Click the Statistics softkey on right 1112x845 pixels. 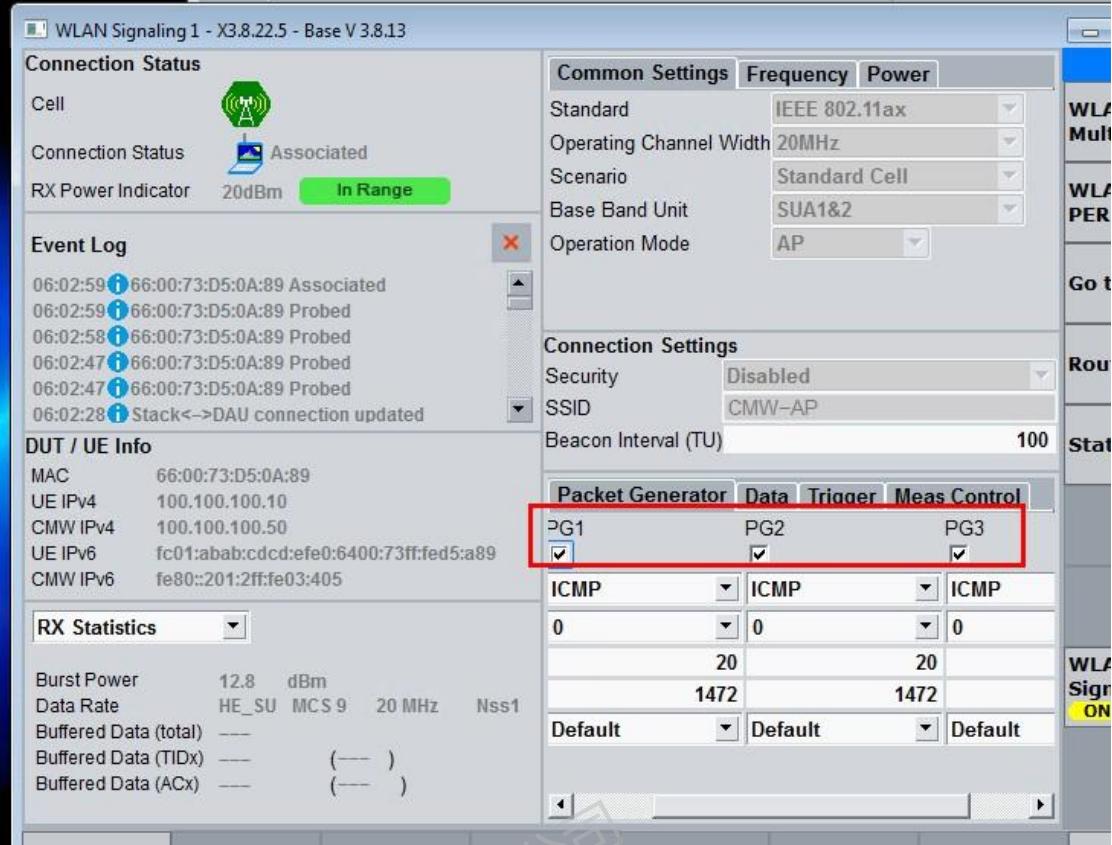click(1089, 445)
